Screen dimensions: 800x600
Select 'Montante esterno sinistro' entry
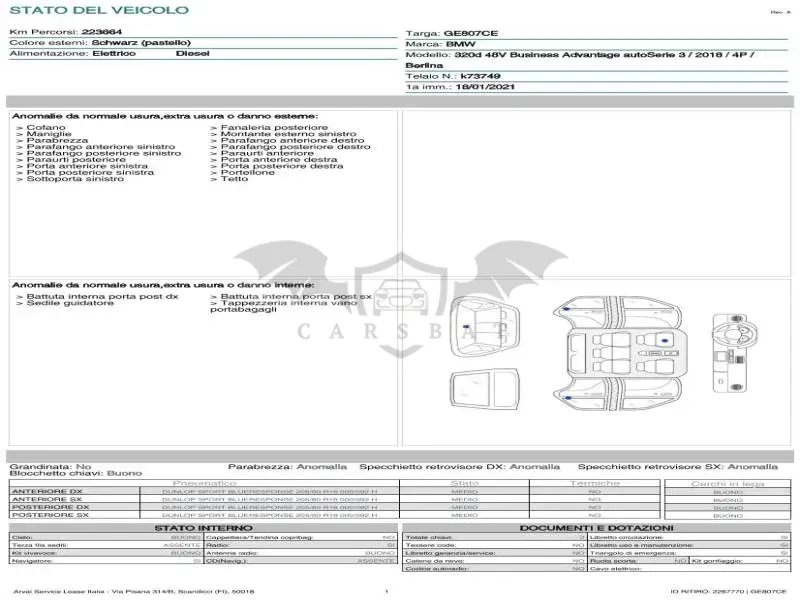coord(288,134)
